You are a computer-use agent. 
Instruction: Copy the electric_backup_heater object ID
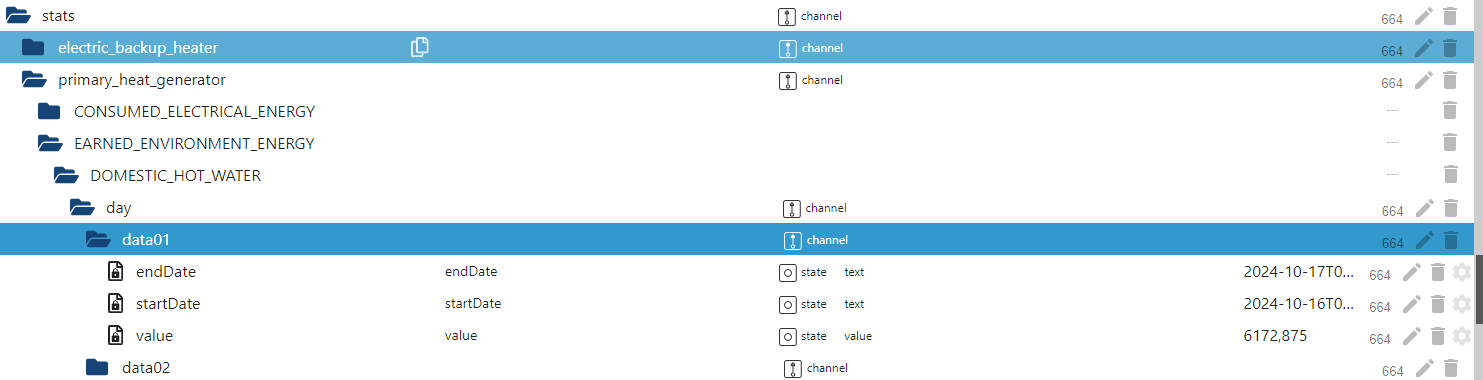click(x=420, y=47)
